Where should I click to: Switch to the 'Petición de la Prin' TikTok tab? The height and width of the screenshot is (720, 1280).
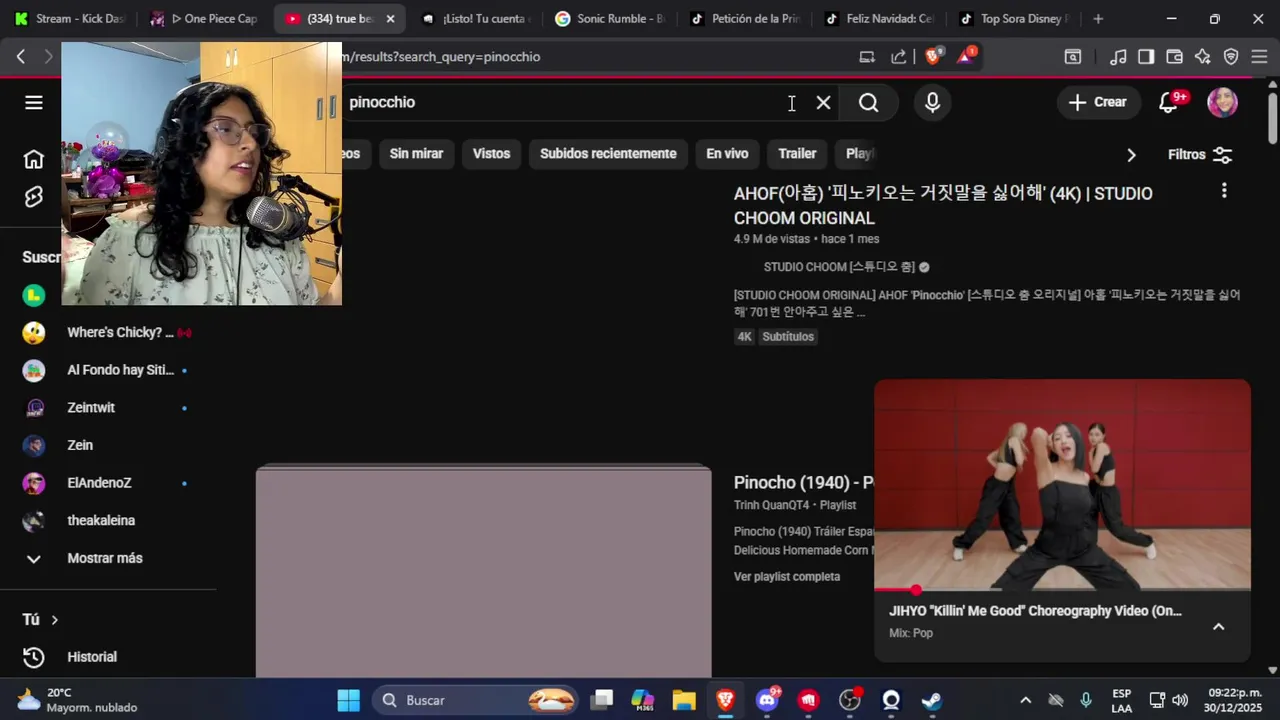745,19
